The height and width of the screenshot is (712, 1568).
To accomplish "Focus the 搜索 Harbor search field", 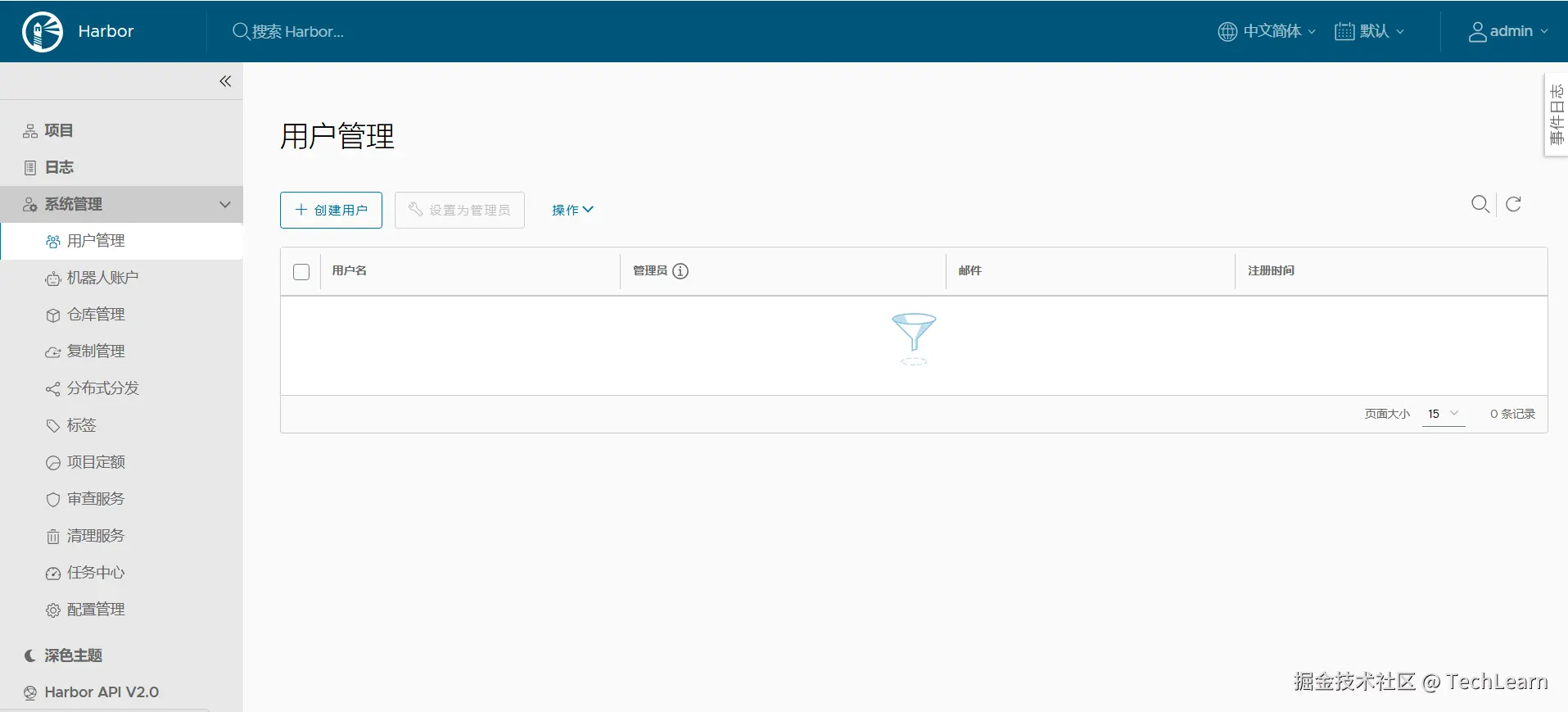I will pos(297,31).
